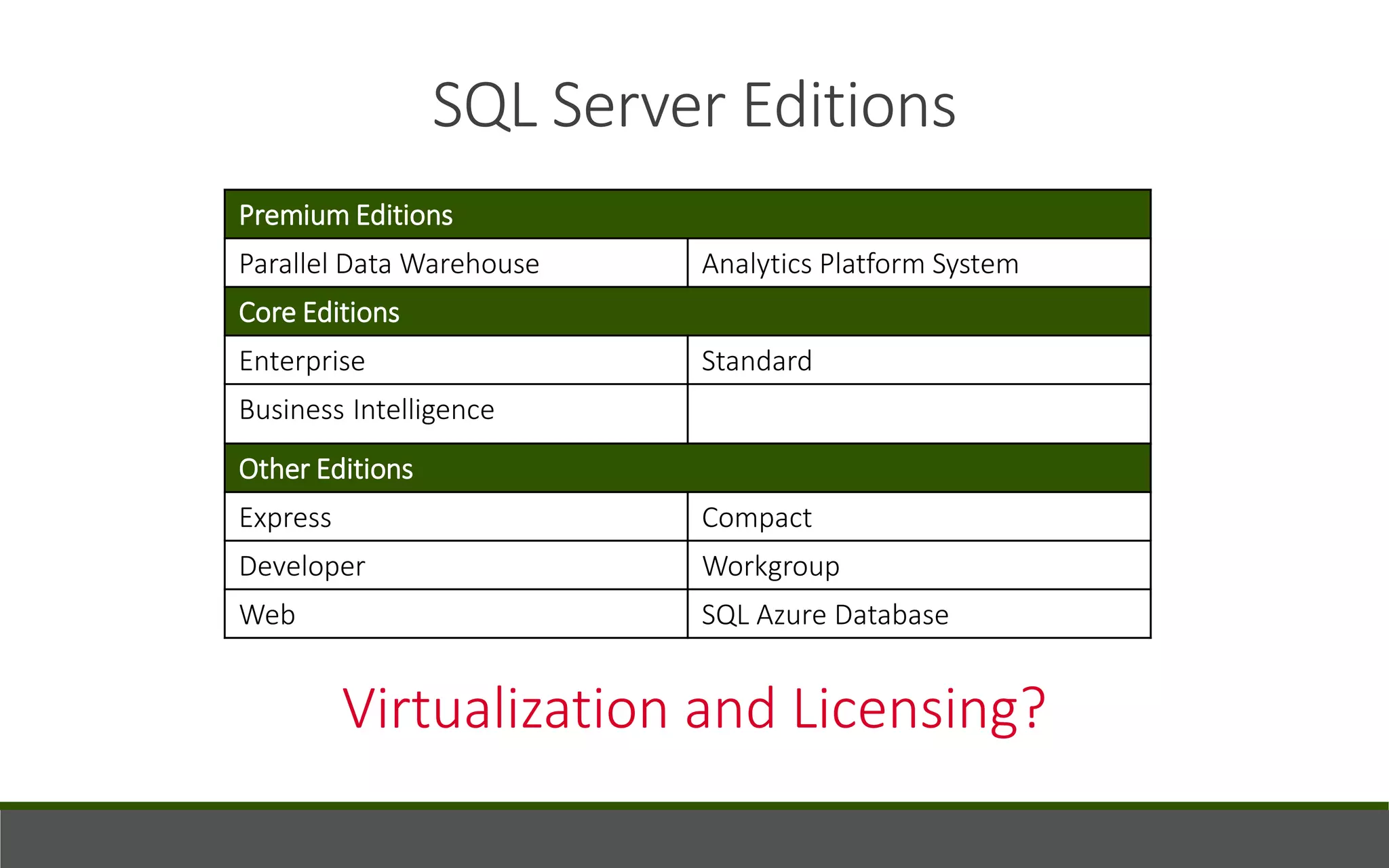Click the 'Core Editions' header row

click(687, 312)
